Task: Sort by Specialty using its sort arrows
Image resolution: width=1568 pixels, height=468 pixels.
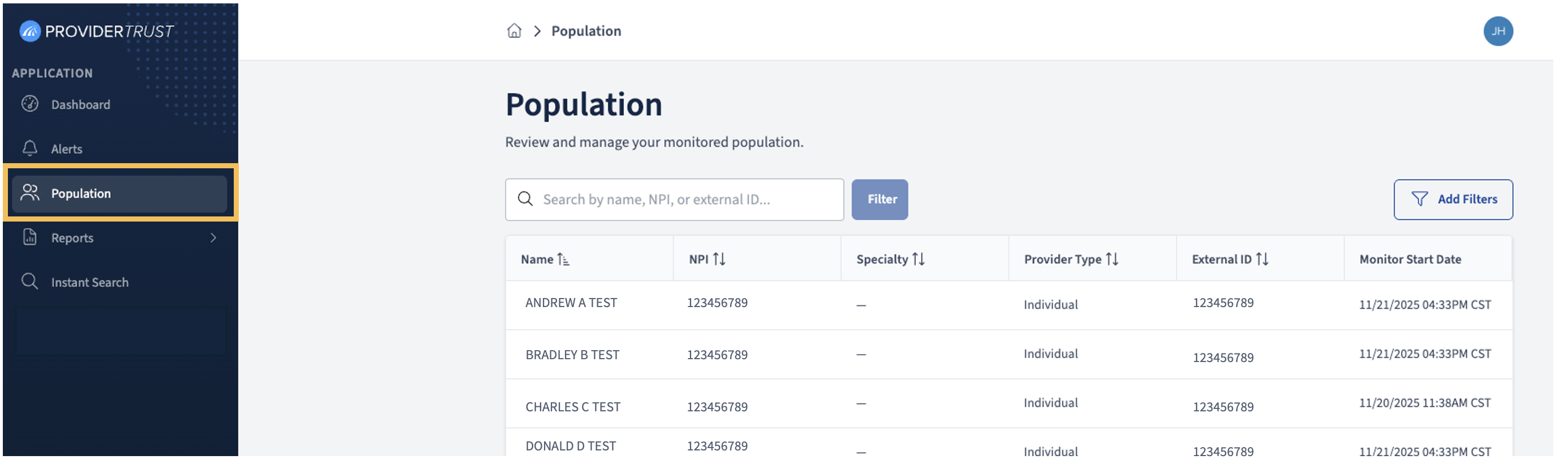Action: point(919,259)
